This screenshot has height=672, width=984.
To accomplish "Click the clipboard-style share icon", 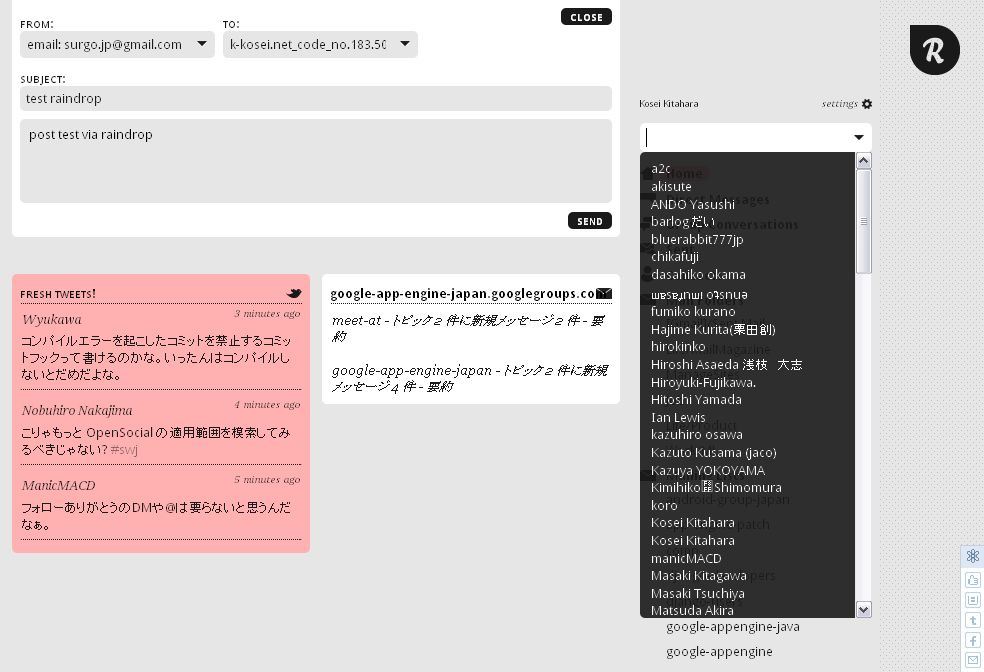I will point(973,600).
